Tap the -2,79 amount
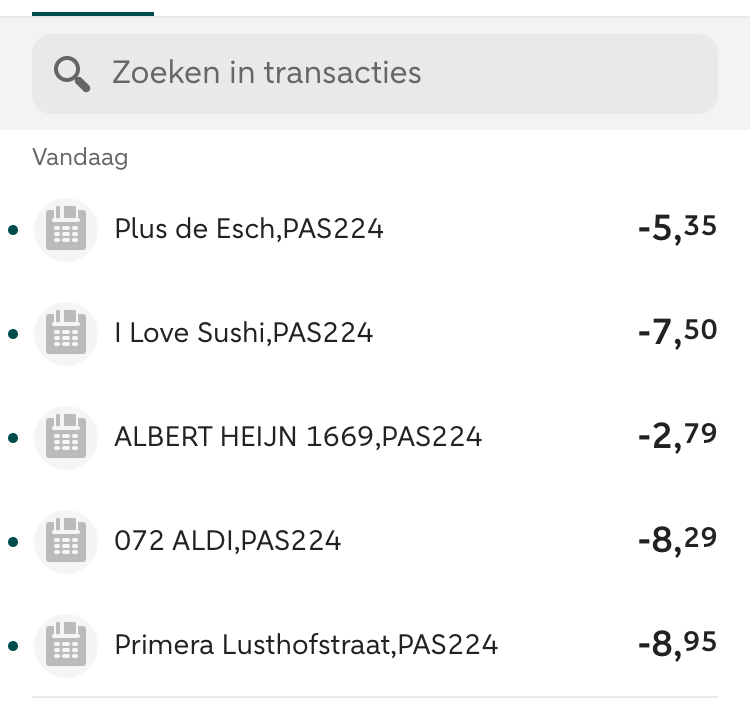This screenshot has height=715, width=750. click(677, 437)
